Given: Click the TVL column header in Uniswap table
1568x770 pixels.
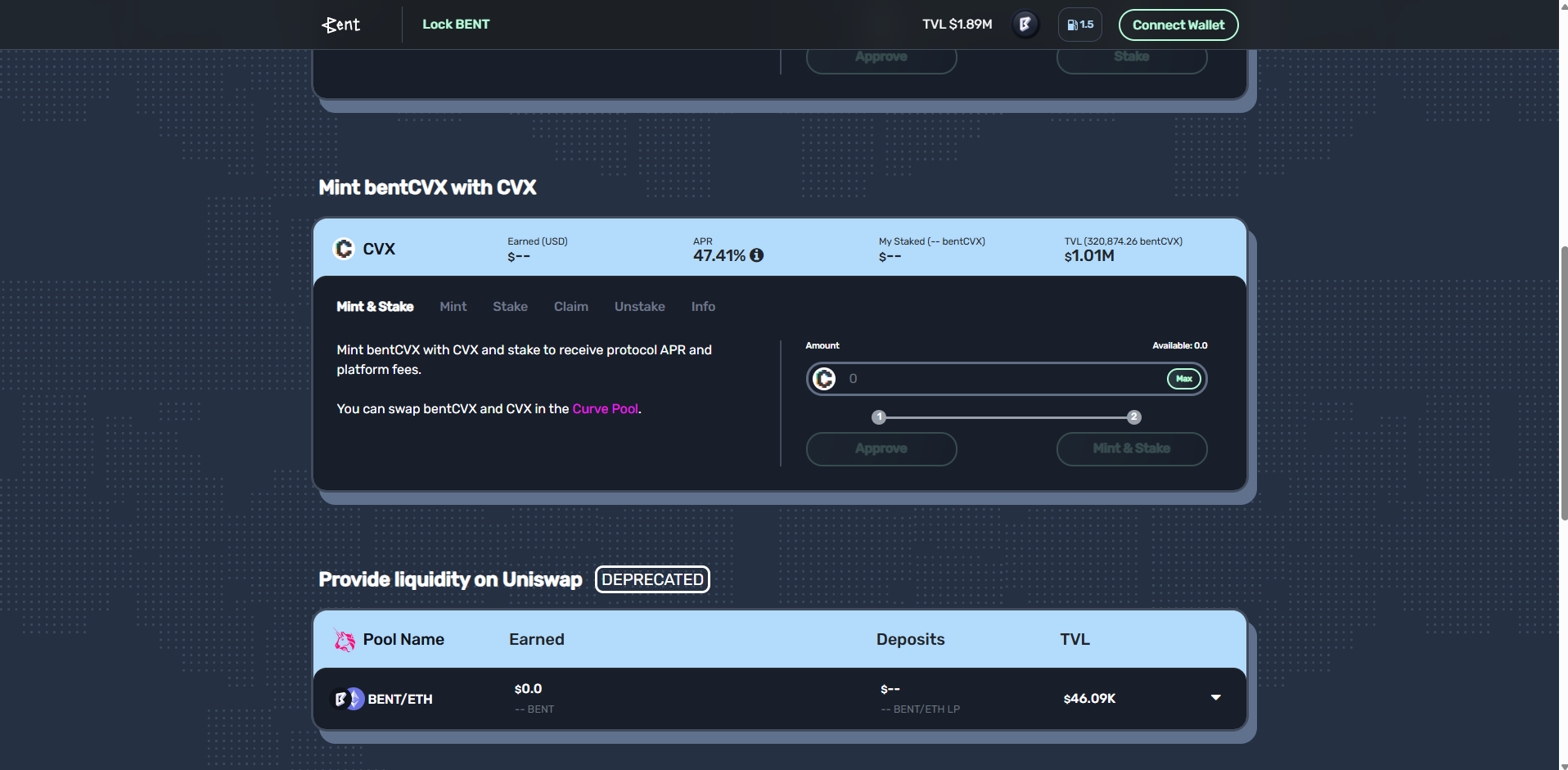Looking at the screenshot, I should point(1075,639).
